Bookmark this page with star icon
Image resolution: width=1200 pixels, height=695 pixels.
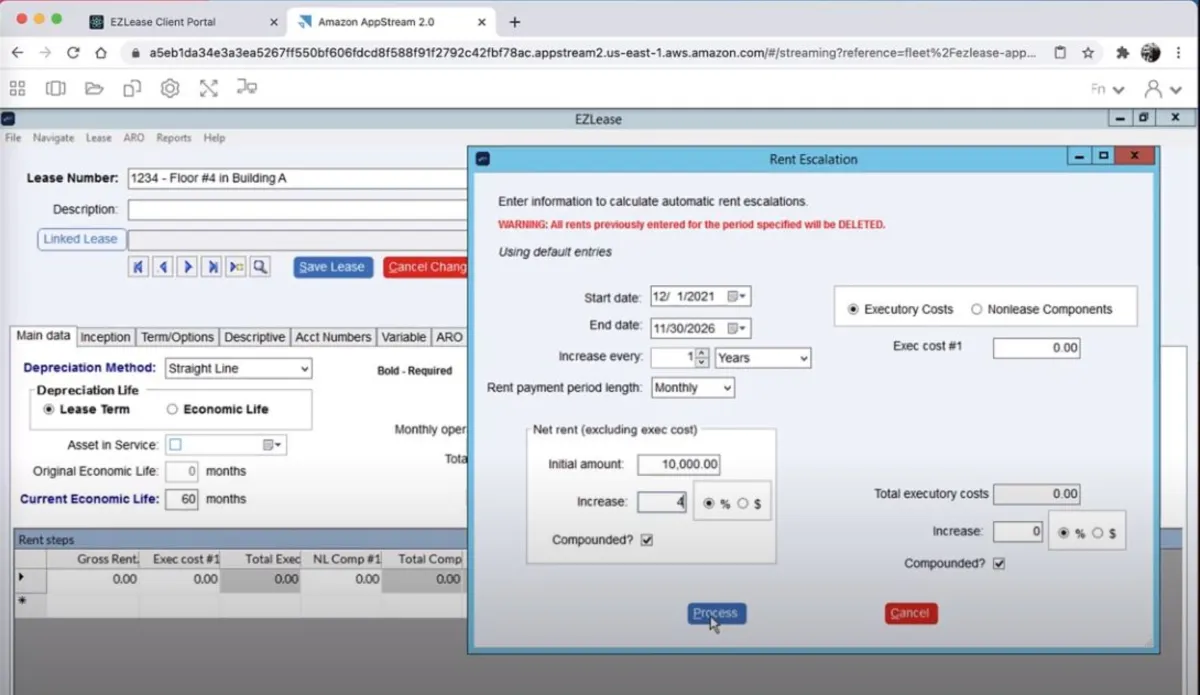pos(1088,53)
